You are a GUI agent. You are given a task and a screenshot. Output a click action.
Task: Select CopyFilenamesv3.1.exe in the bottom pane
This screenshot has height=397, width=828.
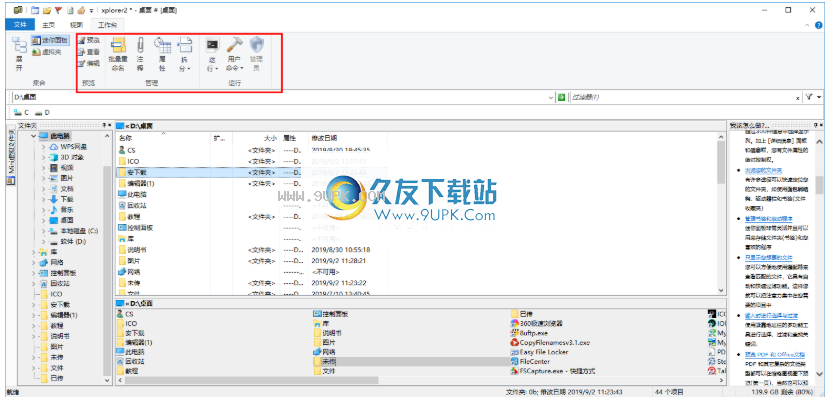[x=549, y=343]
